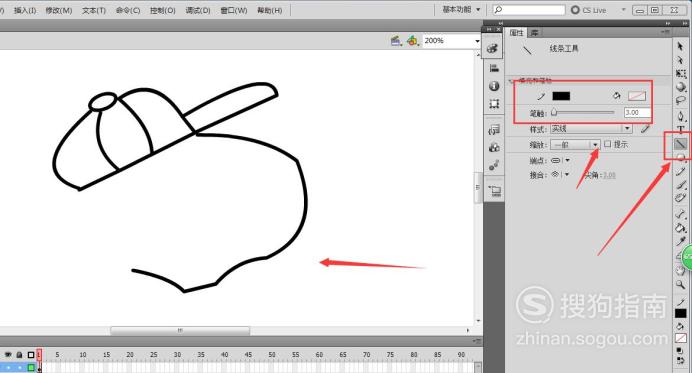
Task: Select the 3D Rotation tool
Action: 681,87
